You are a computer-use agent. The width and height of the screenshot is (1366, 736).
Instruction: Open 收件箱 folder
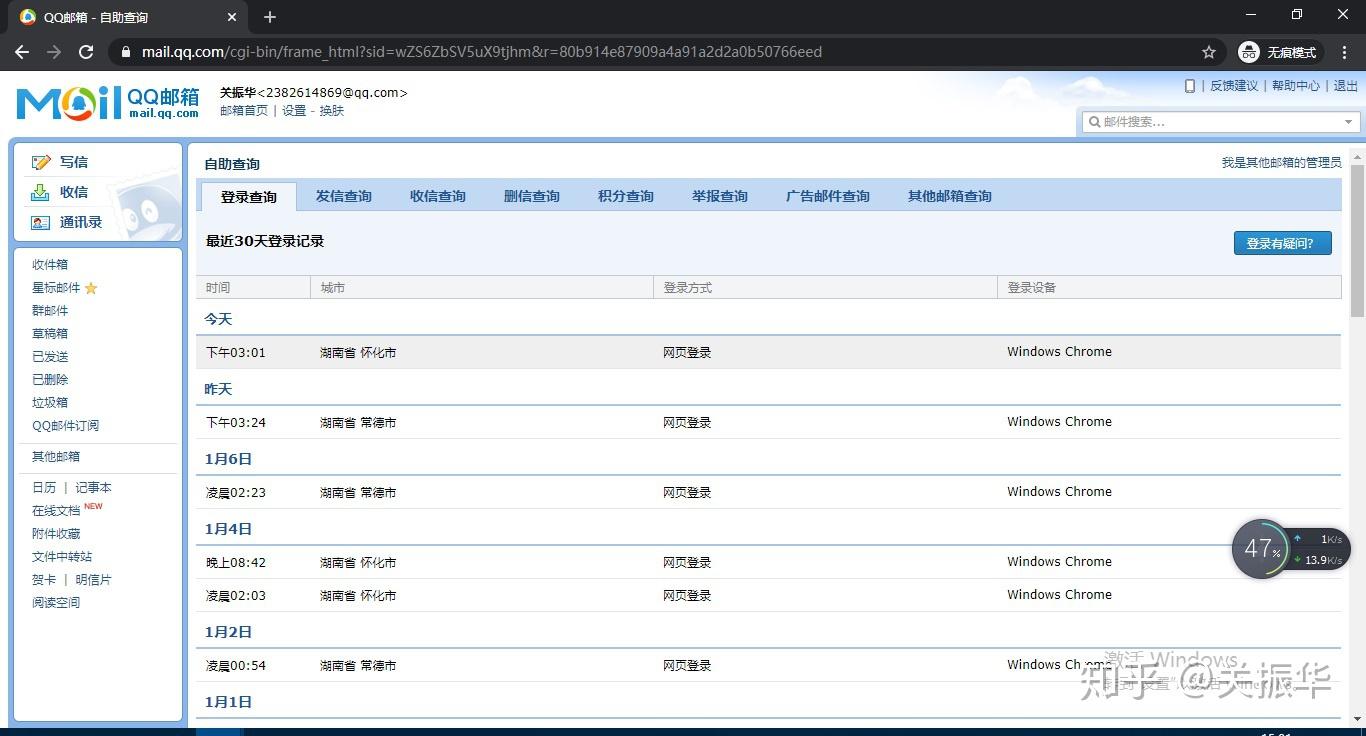pos(50,265)
